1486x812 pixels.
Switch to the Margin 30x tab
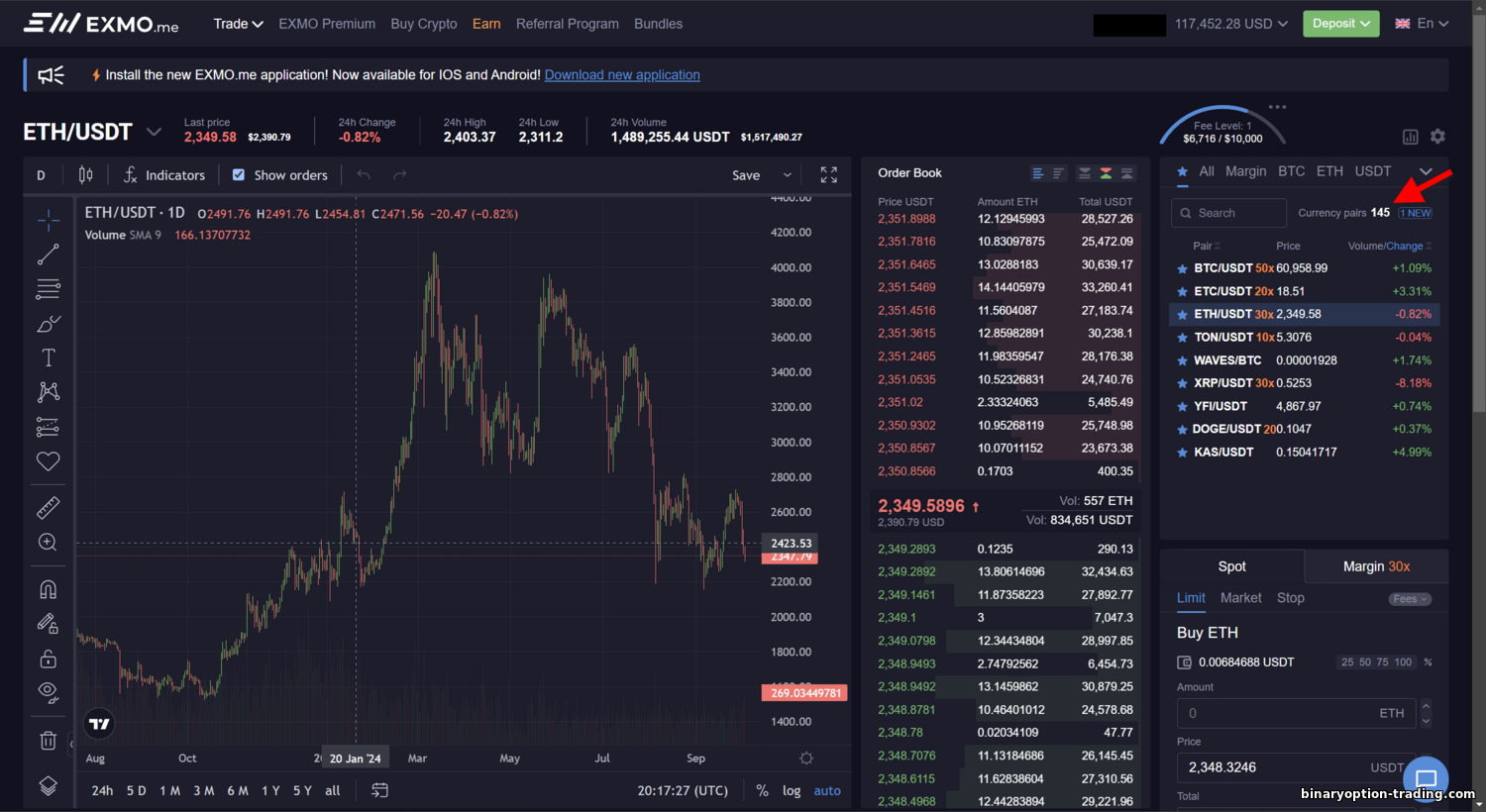coord(1376,566)
